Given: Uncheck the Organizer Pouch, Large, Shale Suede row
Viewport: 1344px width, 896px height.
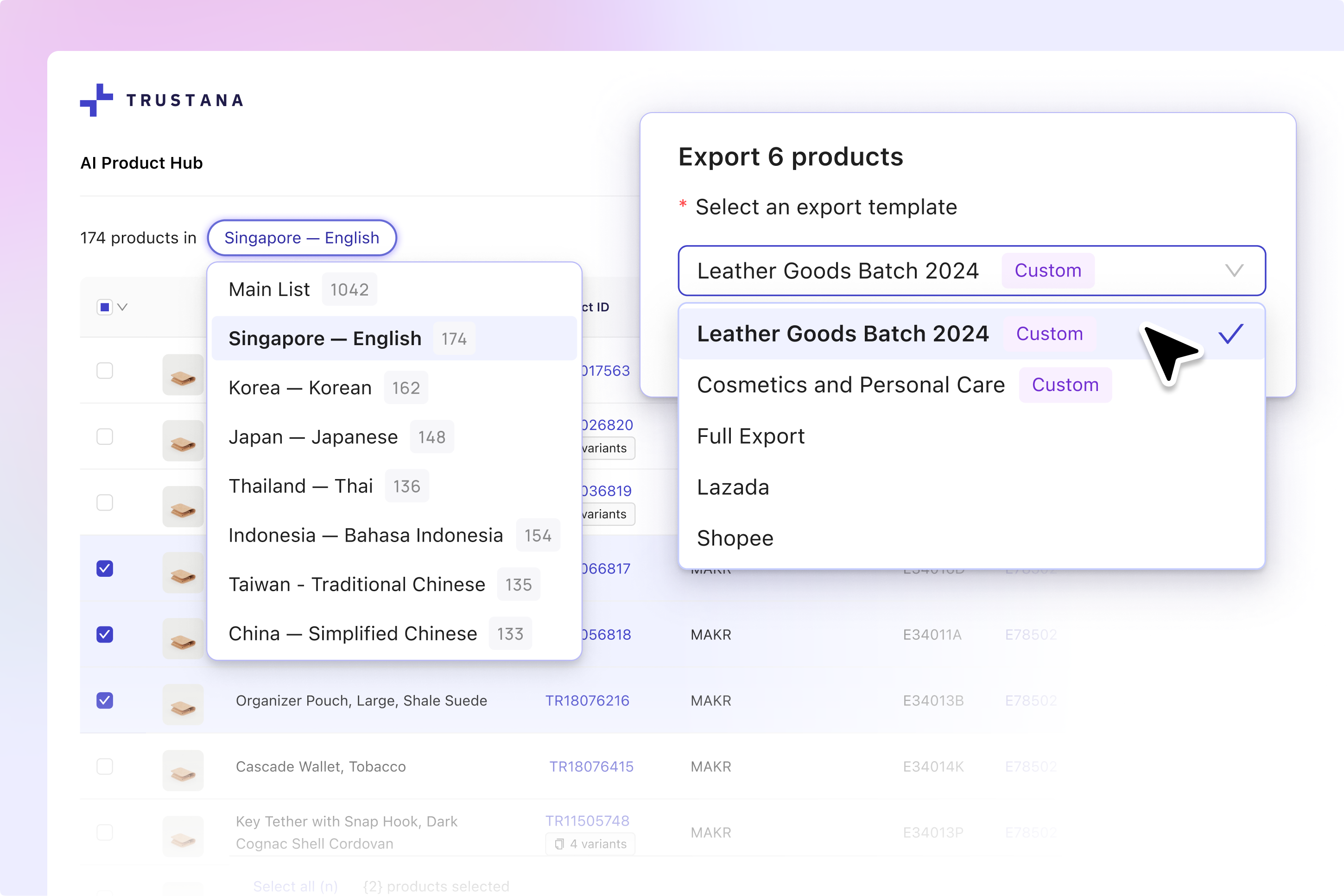Looking at the screenshot, I should click(105, 701).
